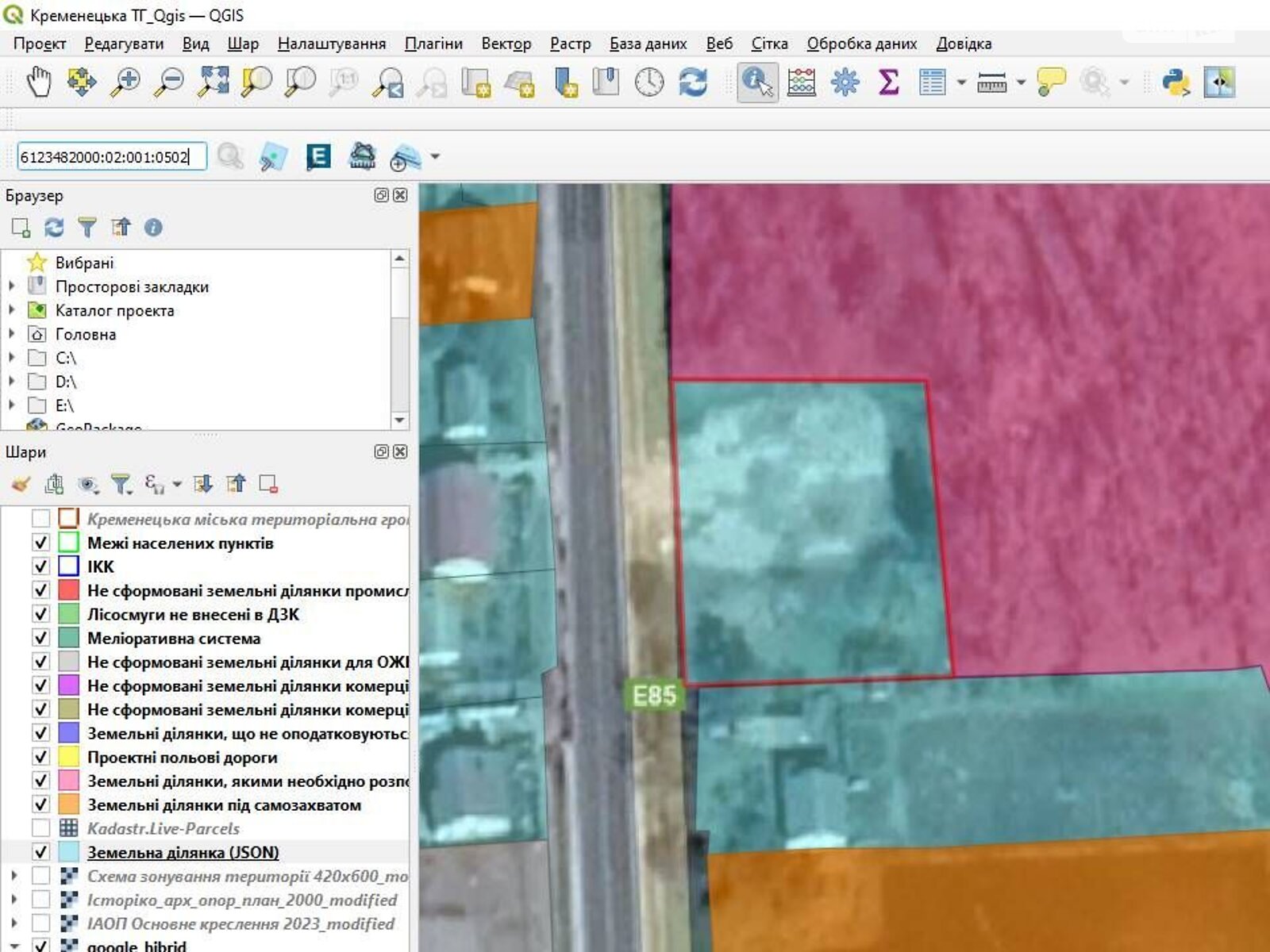Select the Земельна ділянка (JSON) layer
Viewport: 1270px width, 952px height.
(183, 852)
